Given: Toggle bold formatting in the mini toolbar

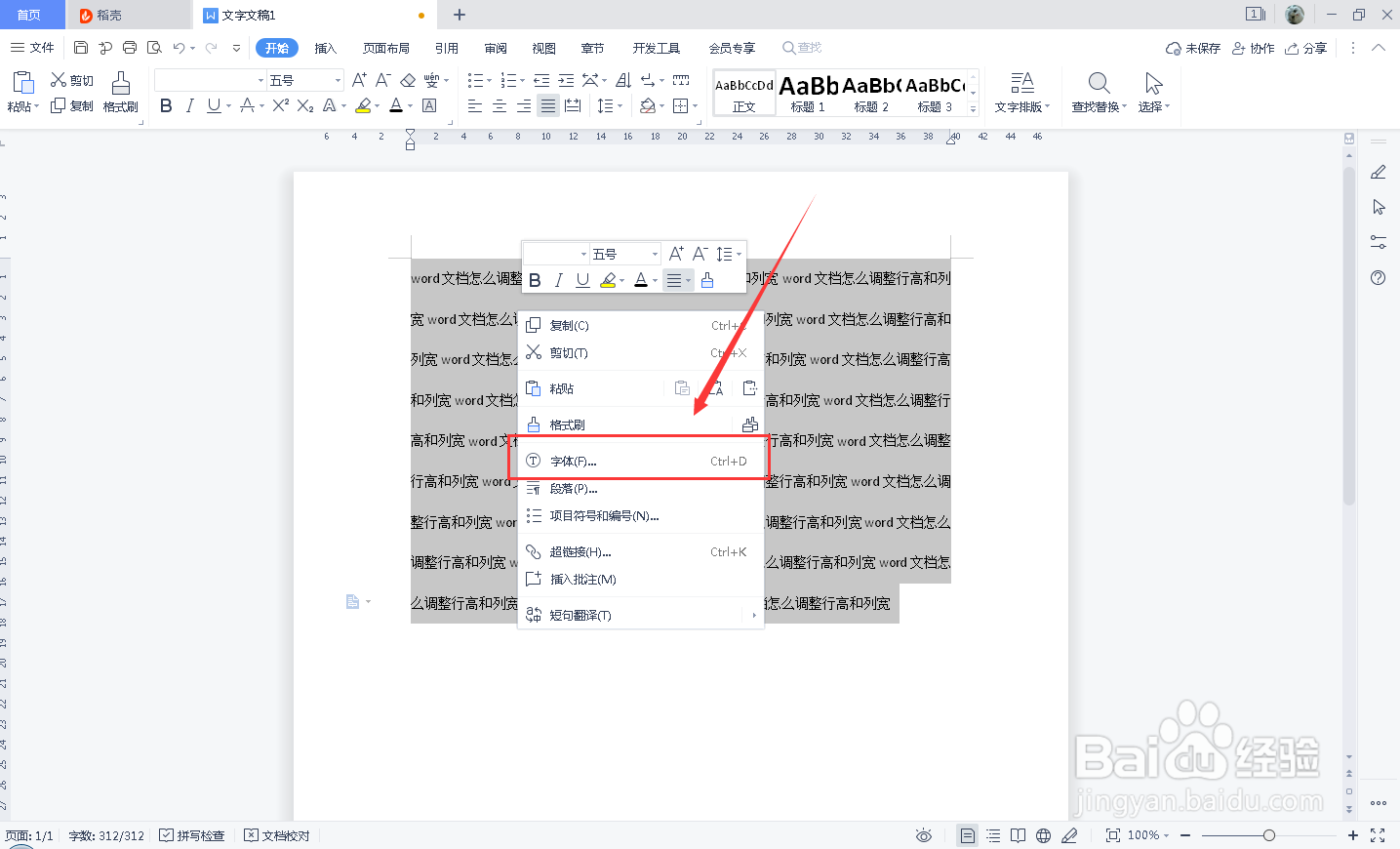Looking at the screenshot, I should (x=535, y=280).
